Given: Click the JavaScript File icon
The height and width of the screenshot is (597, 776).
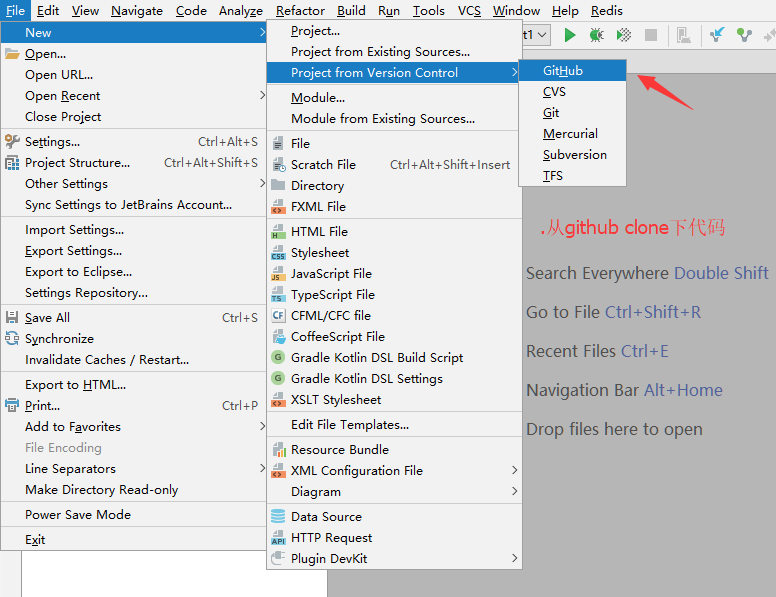Looking at the screenshot, I should pos(278,274).
